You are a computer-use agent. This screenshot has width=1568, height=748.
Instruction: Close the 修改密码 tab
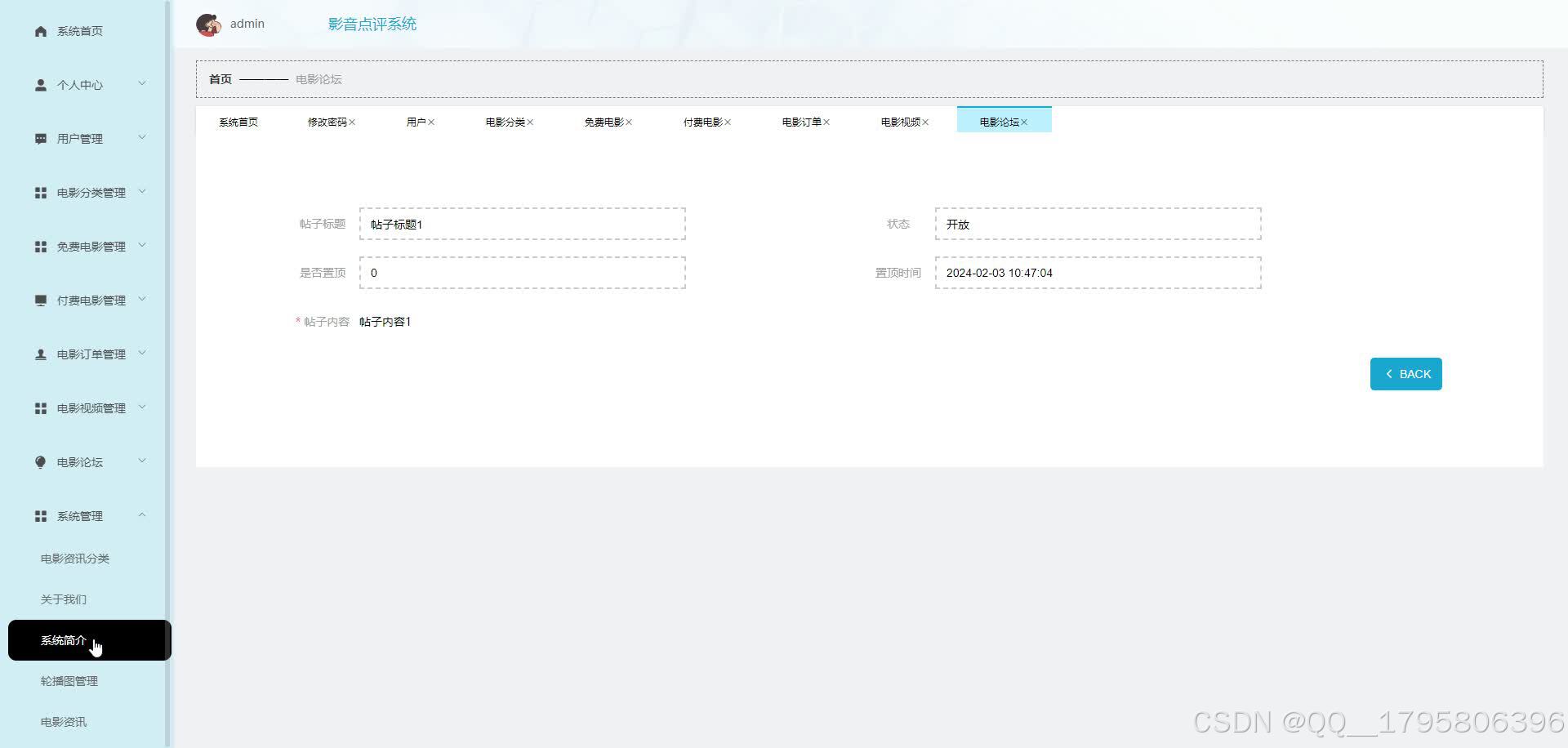click(352, 122)
